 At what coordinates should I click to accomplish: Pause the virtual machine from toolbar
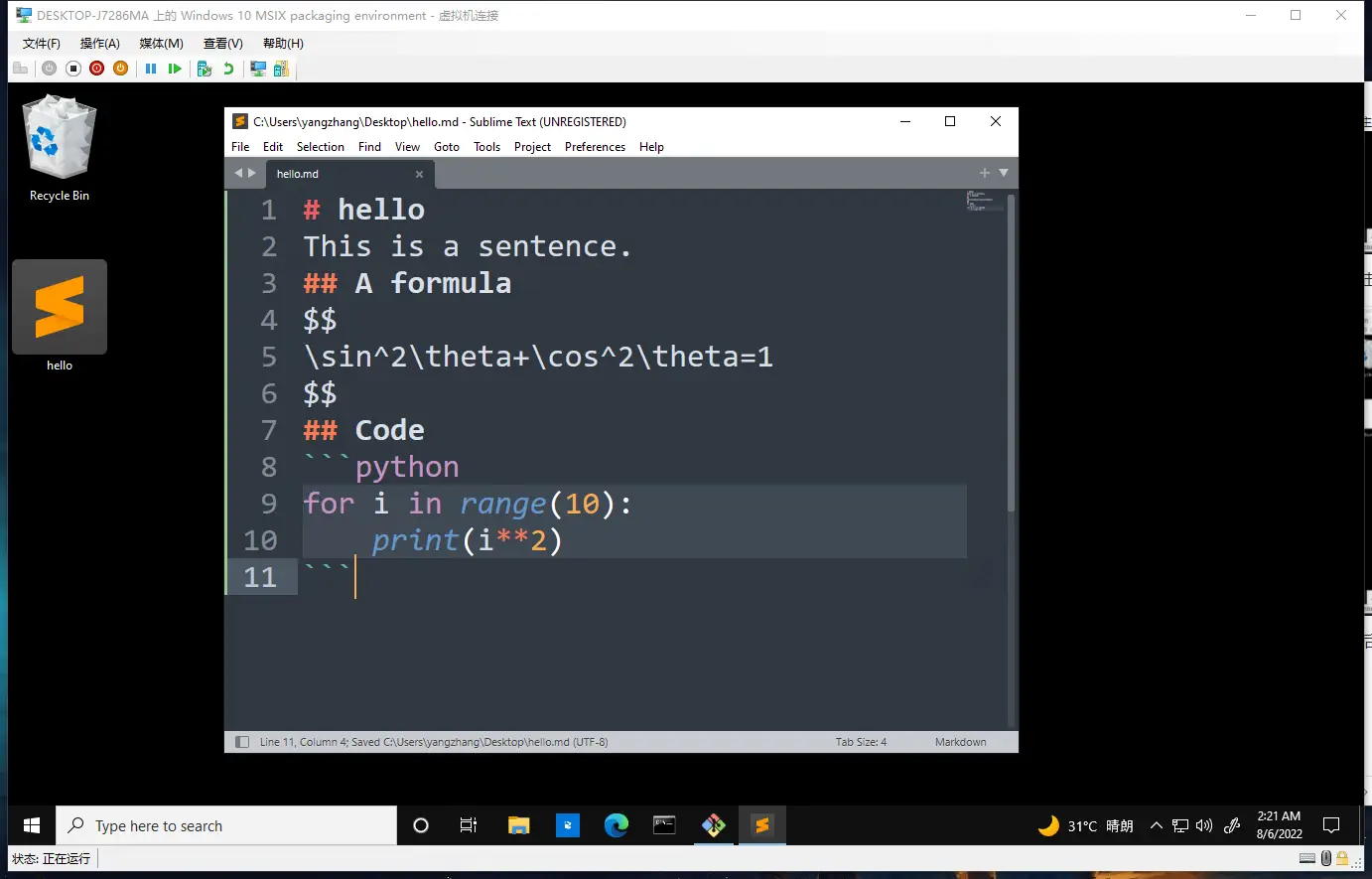pos(151,69)
